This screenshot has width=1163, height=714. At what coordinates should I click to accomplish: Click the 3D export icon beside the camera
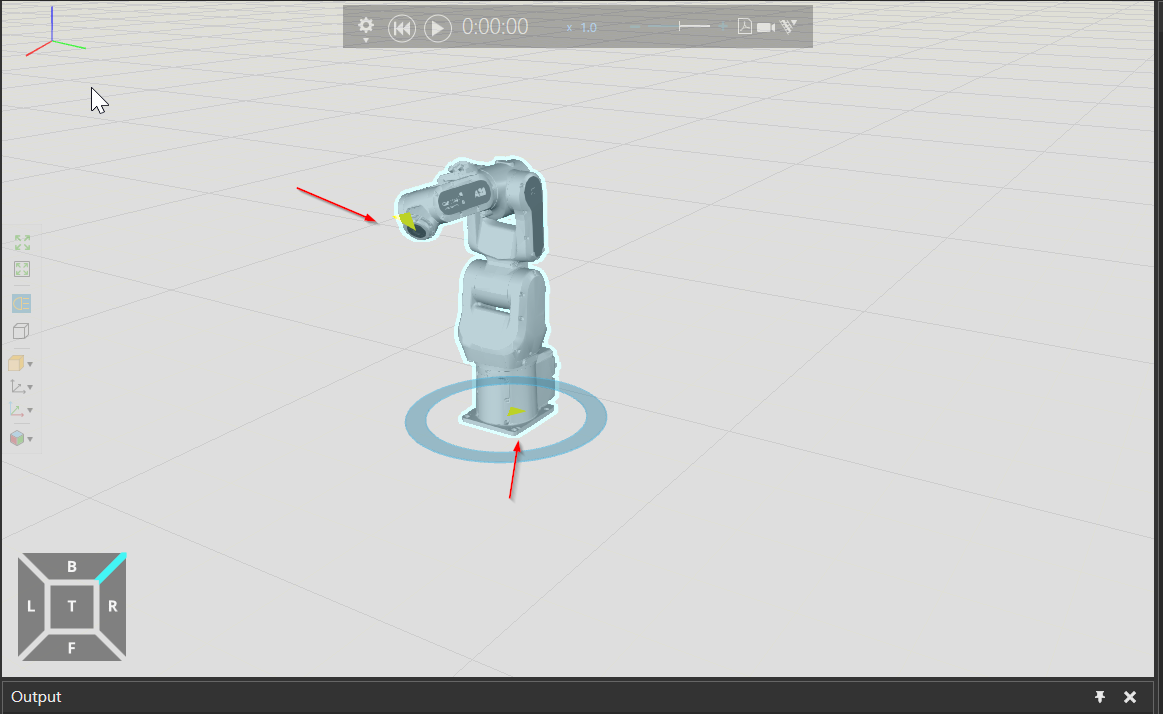(787, 26)
